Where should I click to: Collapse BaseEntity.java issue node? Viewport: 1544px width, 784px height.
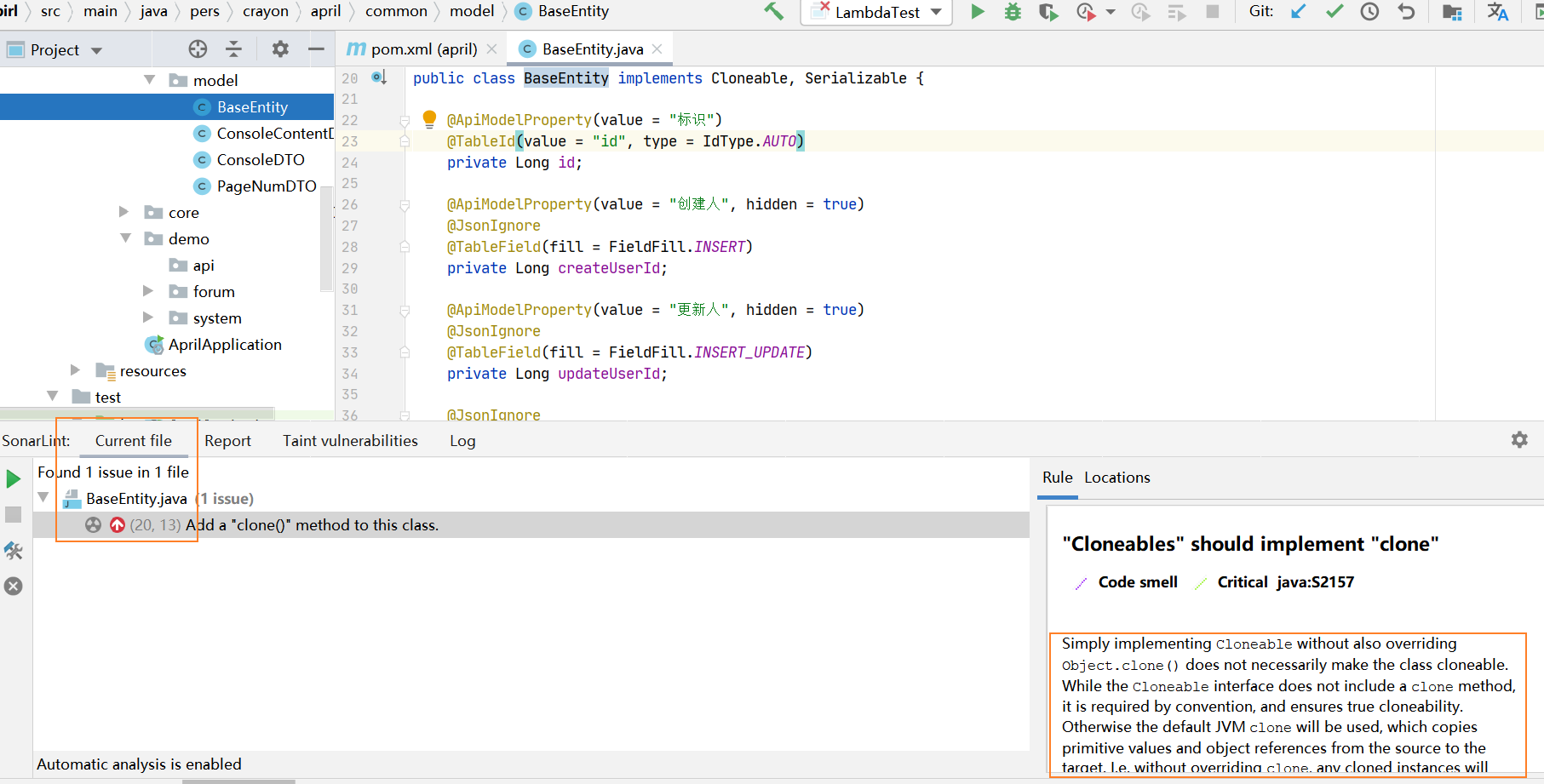pos(43,498)
